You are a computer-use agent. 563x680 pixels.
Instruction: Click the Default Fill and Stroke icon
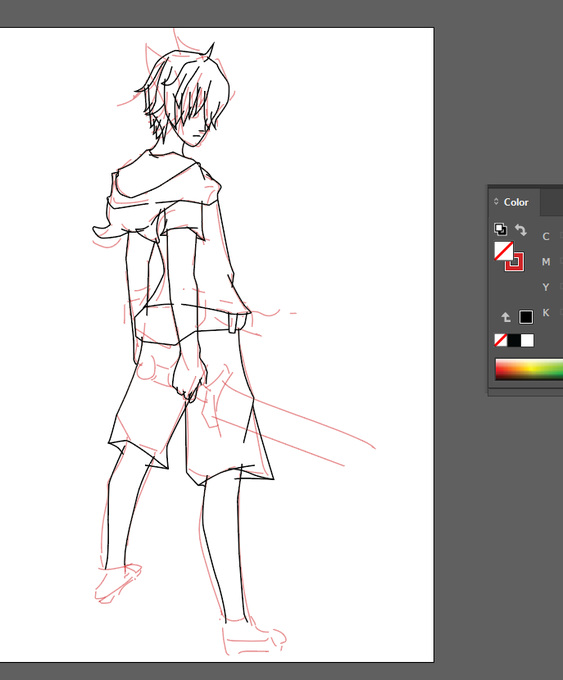click(500, 229)
